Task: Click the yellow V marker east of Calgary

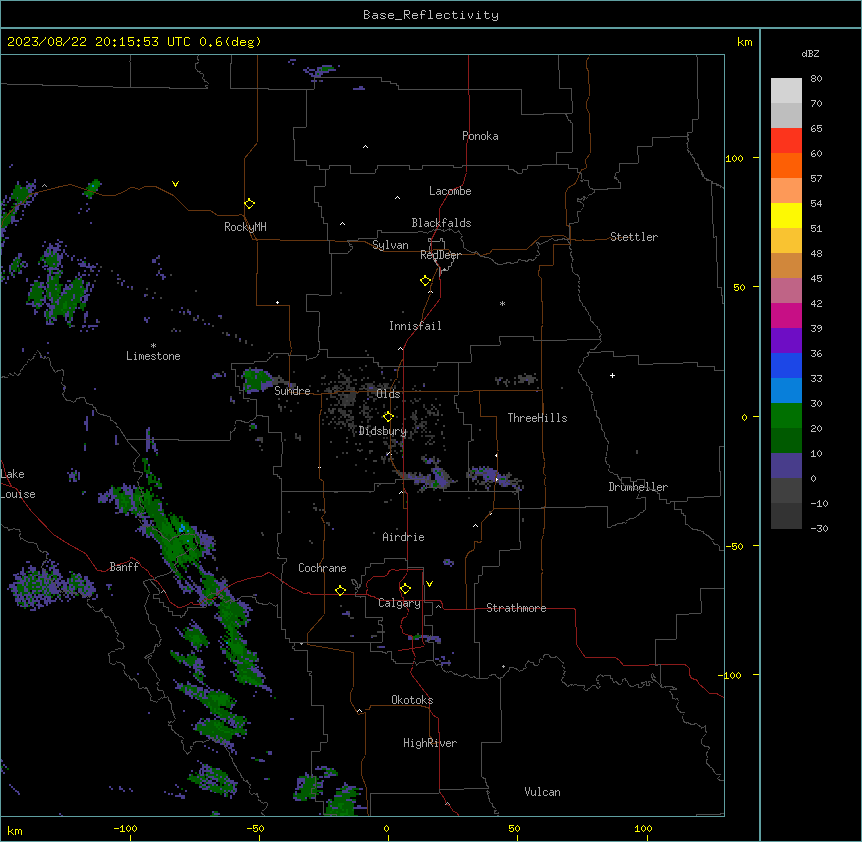Action: point(429,584)
